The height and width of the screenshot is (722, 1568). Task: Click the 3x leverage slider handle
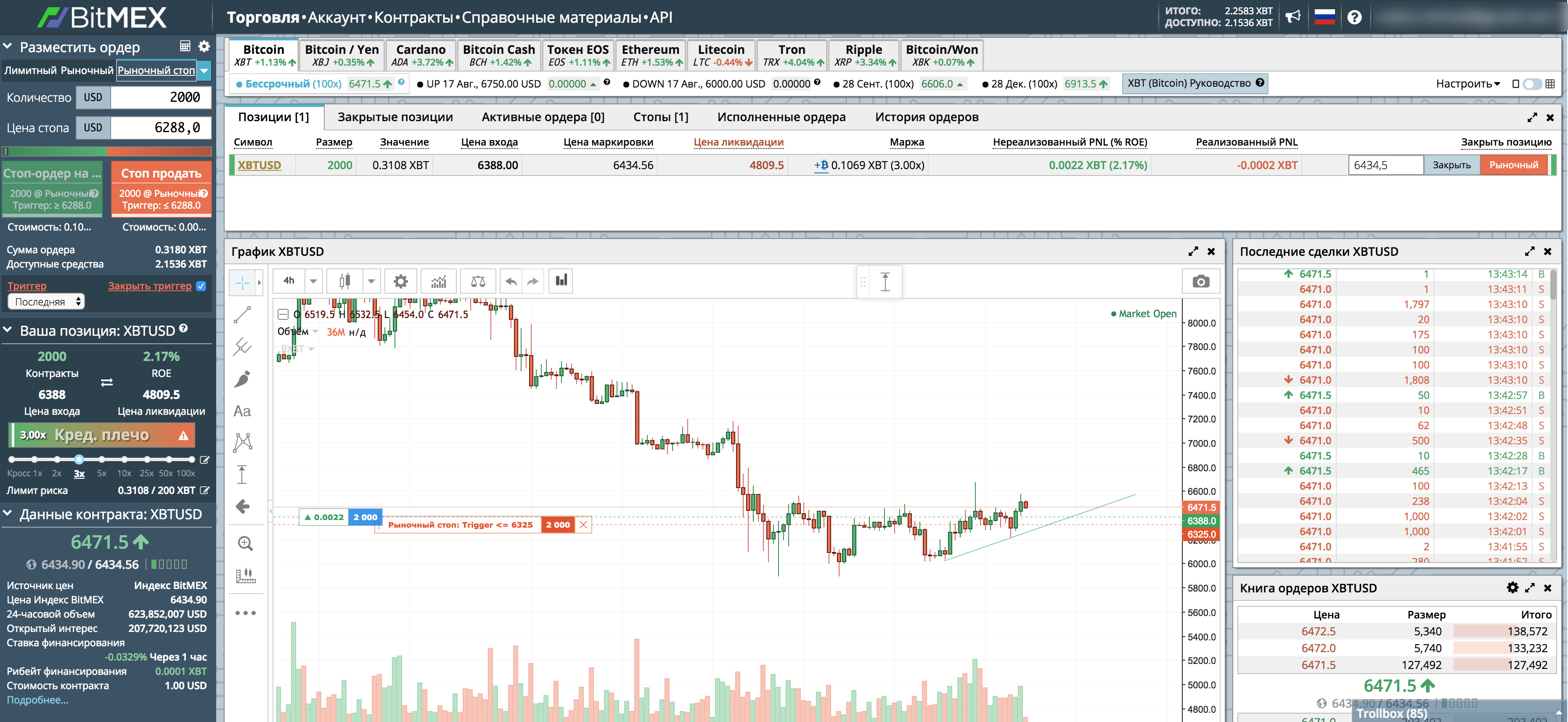[x=79, y=459]
